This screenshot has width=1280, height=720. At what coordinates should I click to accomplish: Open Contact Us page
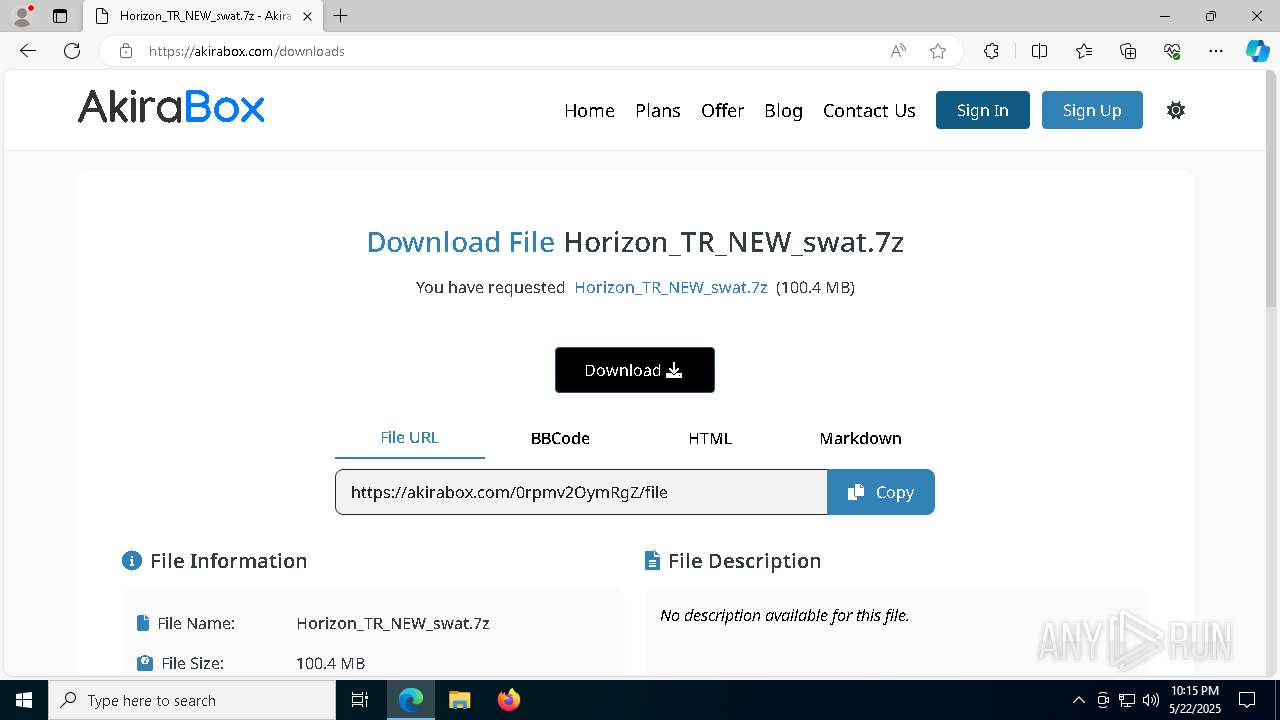point(869,110)
